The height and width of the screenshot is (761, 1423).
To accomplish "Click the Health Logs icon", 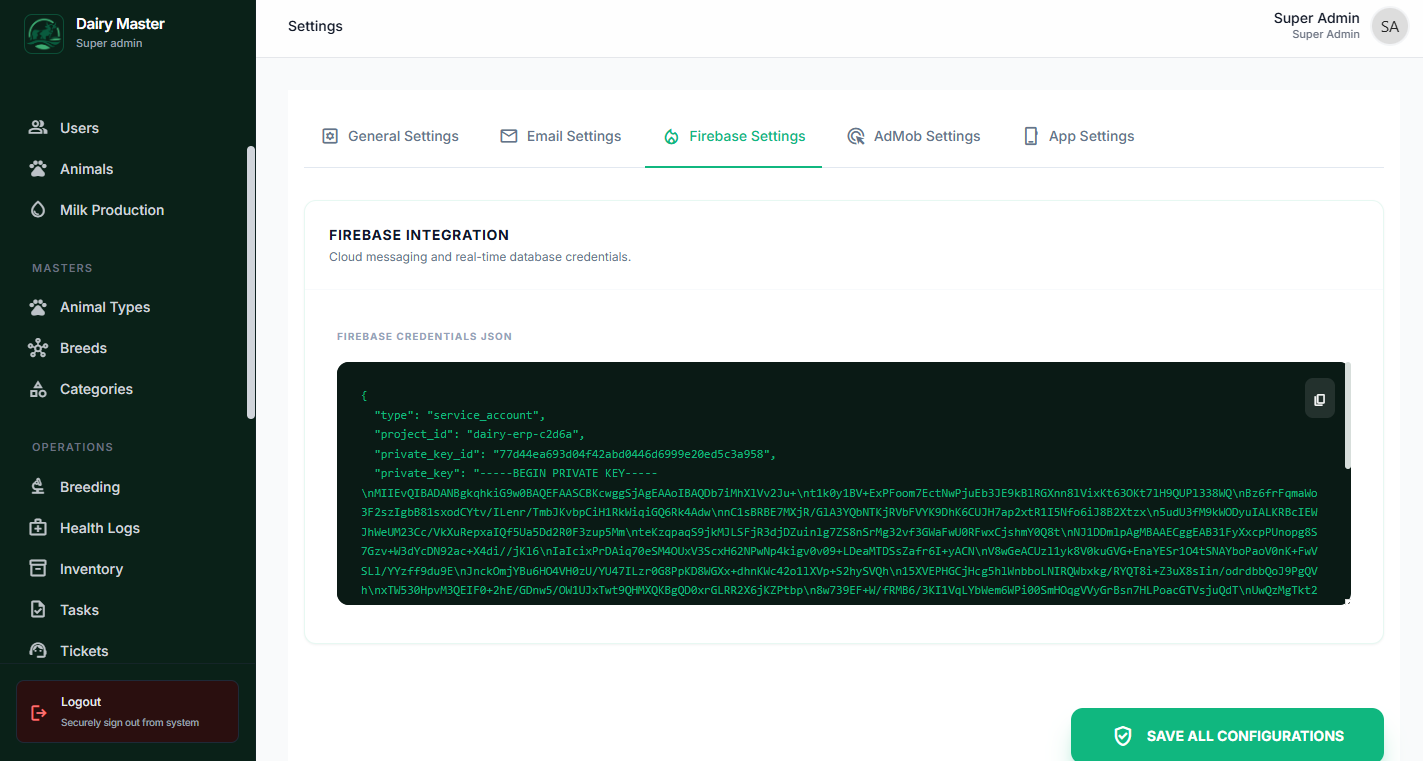I will [x=38, y=528].
